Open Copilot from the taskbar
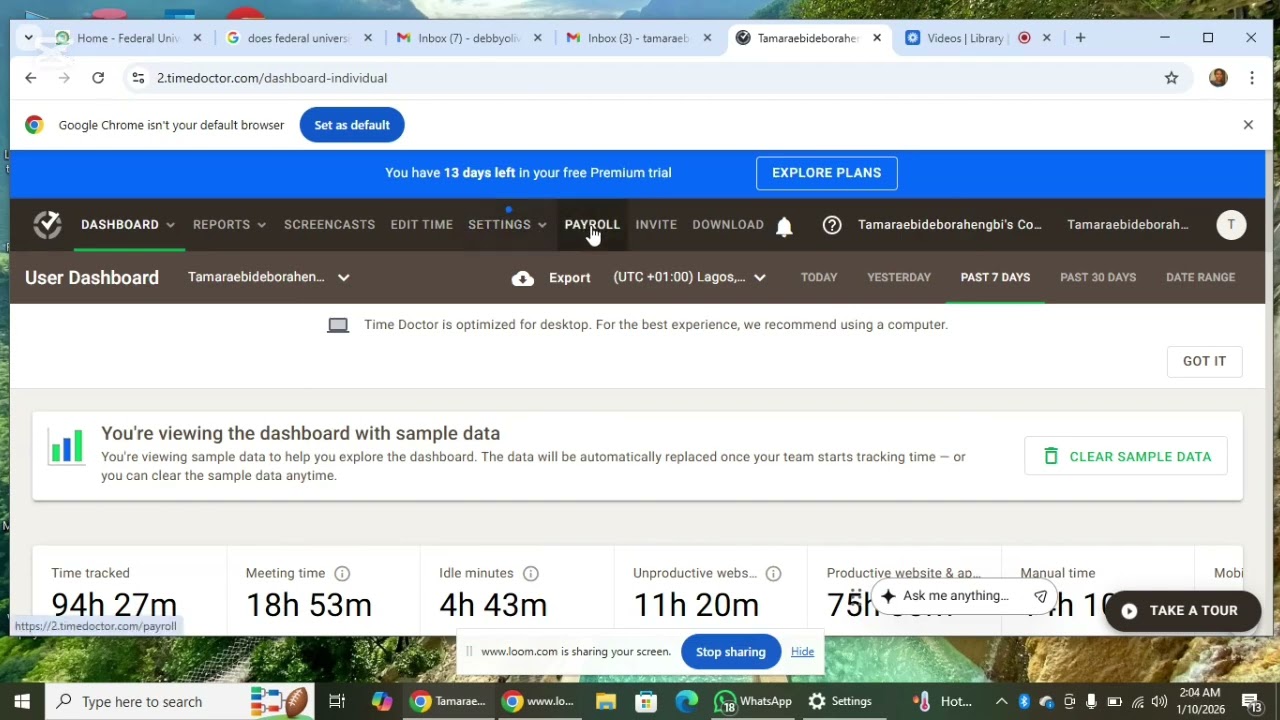Screen dimensions: 1280x720 point(382,702)
